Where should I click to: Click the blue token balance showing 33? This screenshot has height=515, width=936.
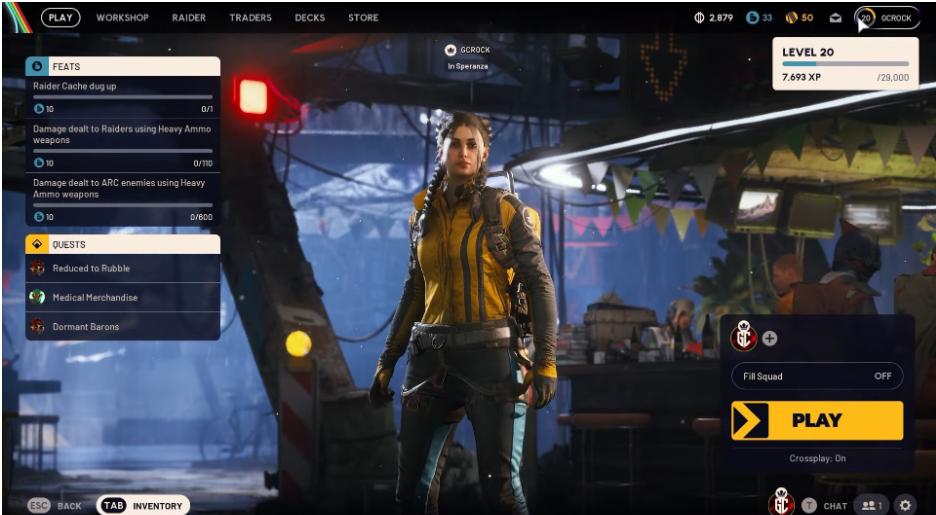point(760,18)
